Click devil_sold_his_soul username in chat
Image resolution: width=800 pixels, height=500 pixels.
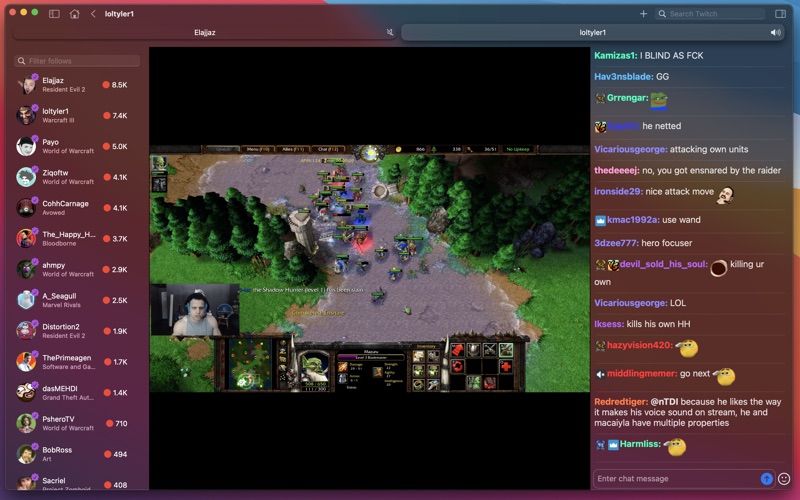[664, 264]
